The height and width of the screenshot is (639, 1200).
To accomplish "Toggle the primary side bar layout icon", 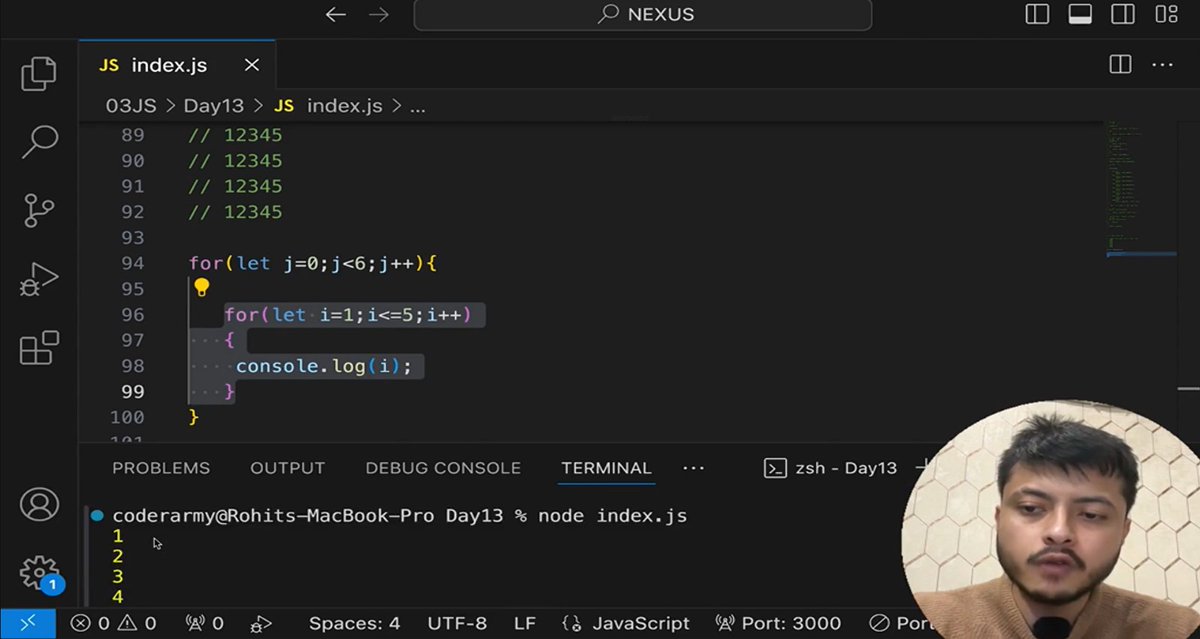I will [1037, 14].
